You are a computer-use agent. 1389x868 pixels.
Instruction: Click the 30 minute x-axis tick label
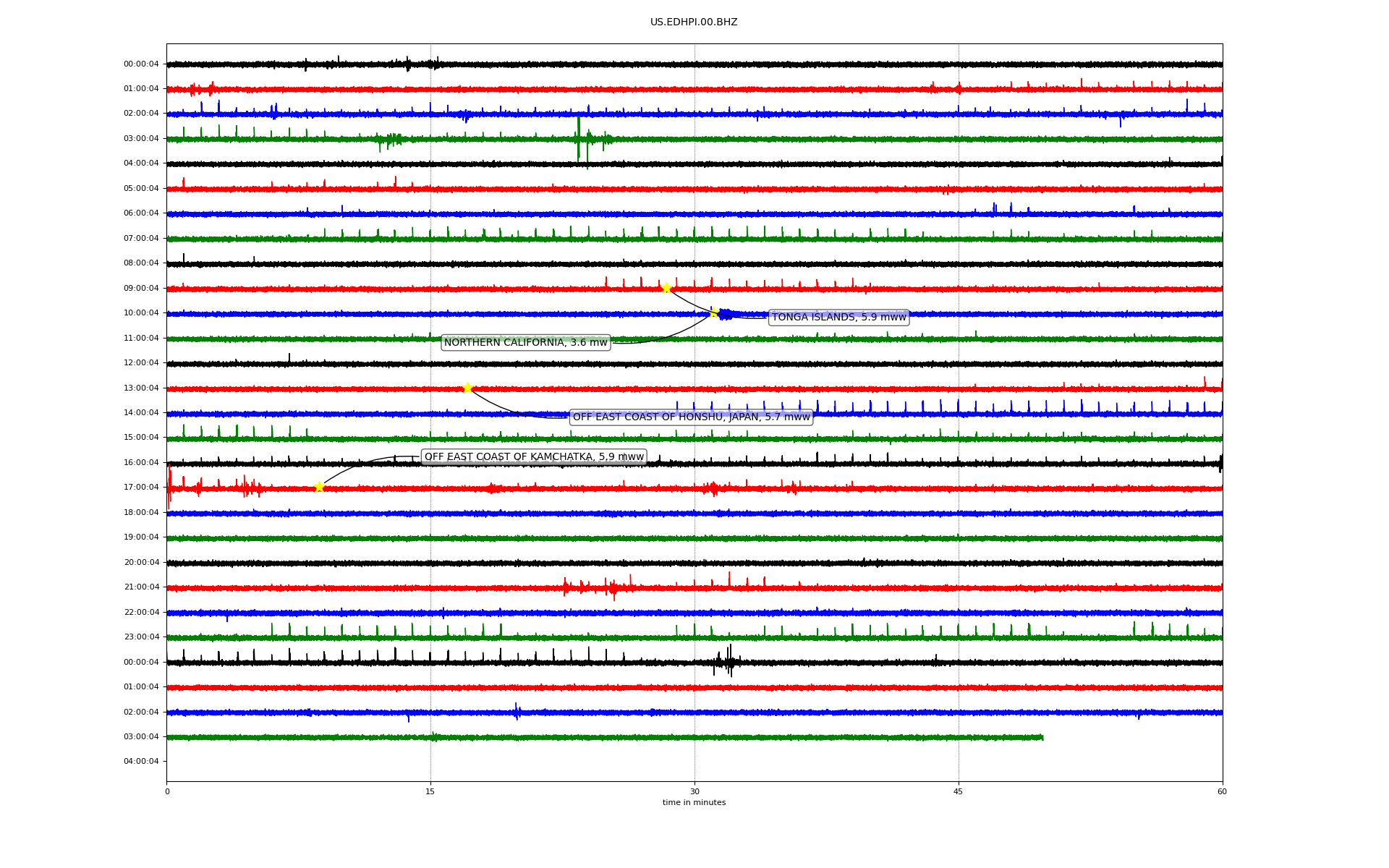[x=694, y=791]
